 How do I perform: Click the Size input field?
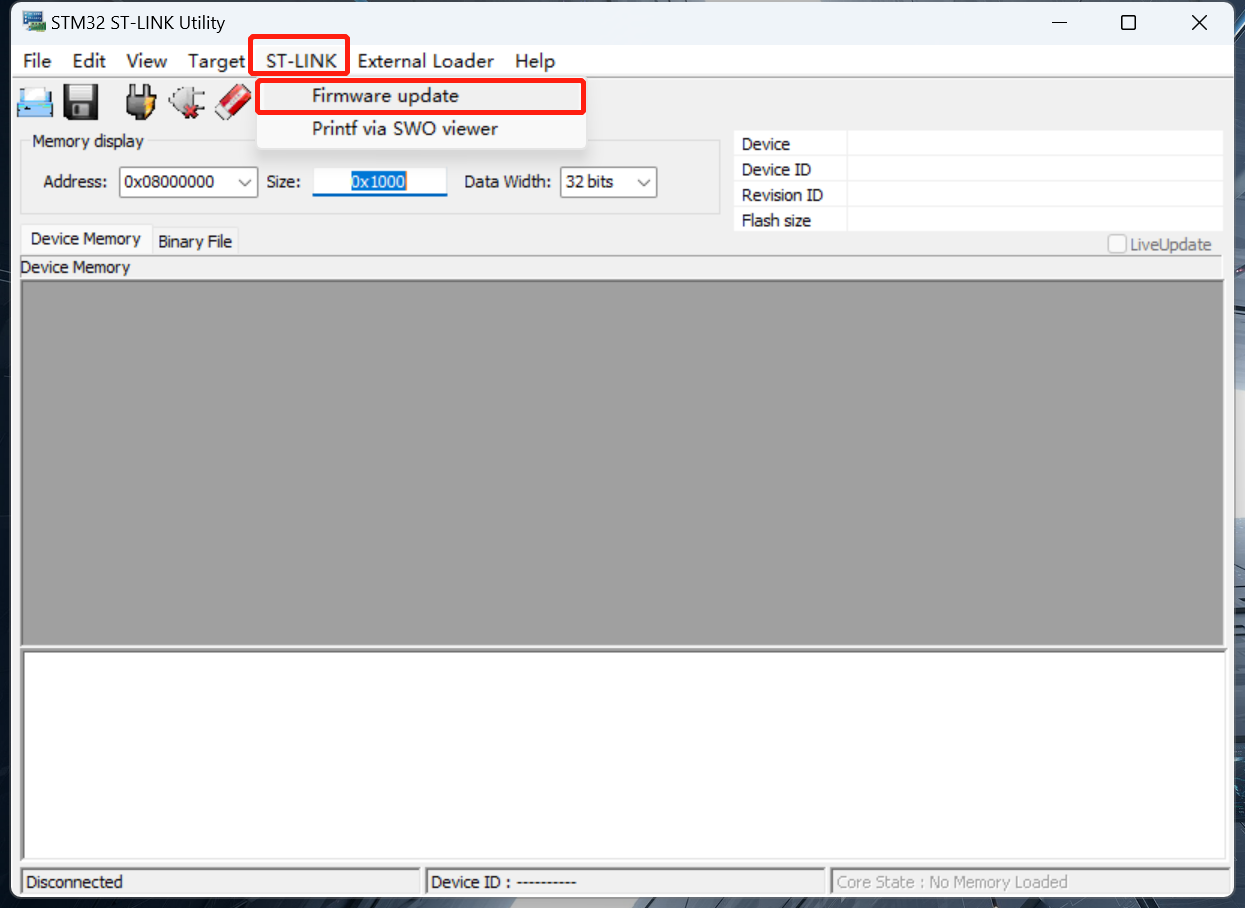tap(380, 182)
